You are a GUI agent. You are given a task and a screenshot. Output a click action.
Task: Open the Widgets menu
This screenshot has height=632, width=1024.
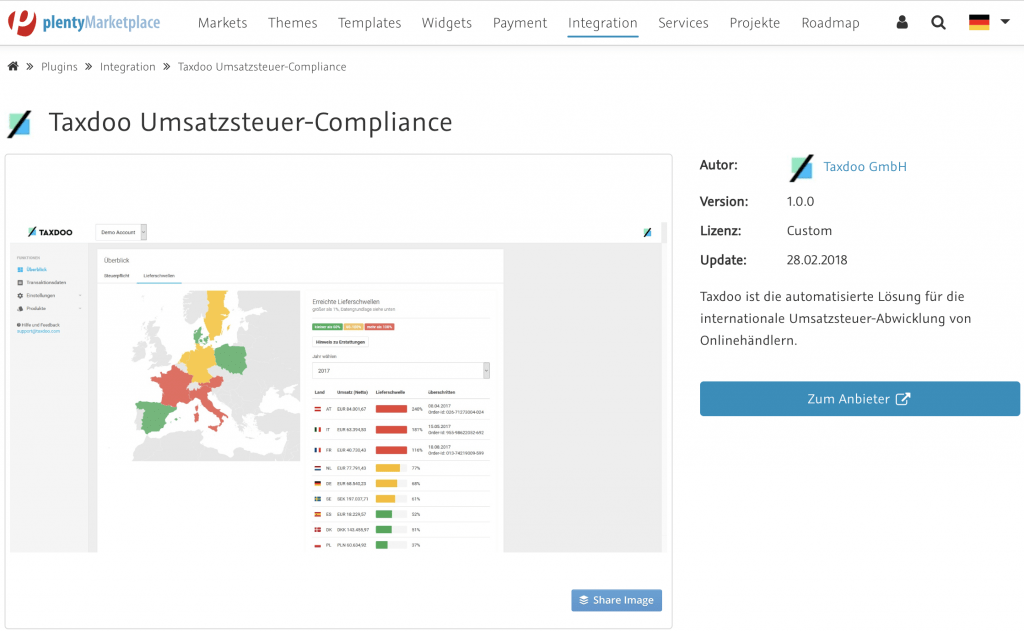pos(447,23)
